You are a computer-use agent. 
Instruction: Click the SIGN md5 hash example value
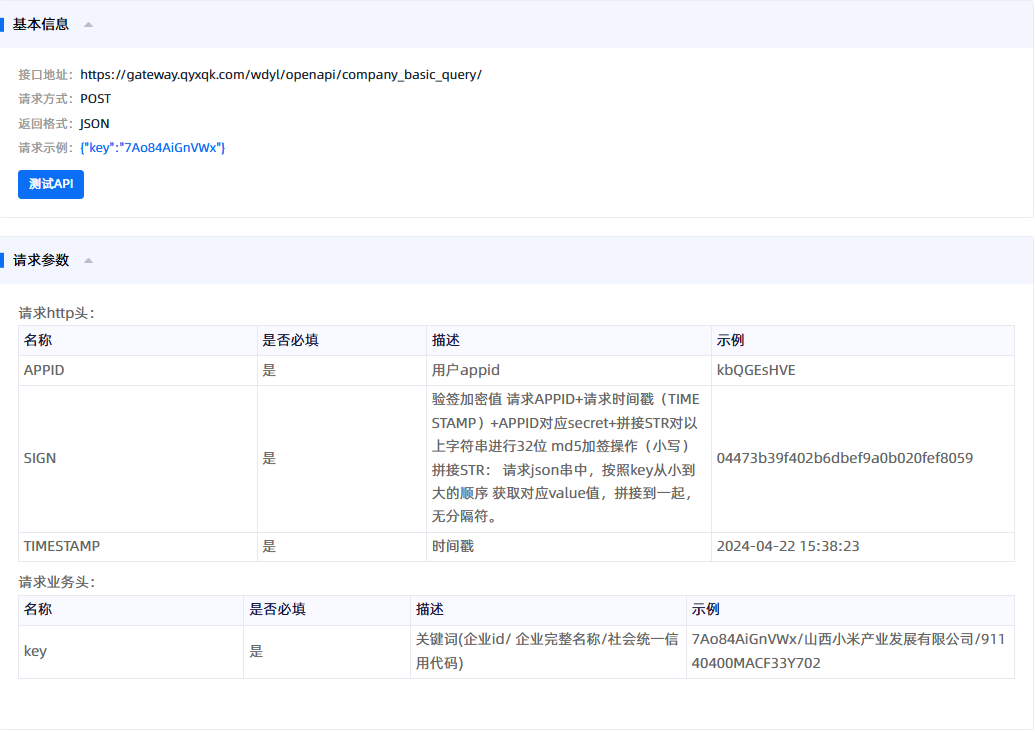click(x=844, y=458)
